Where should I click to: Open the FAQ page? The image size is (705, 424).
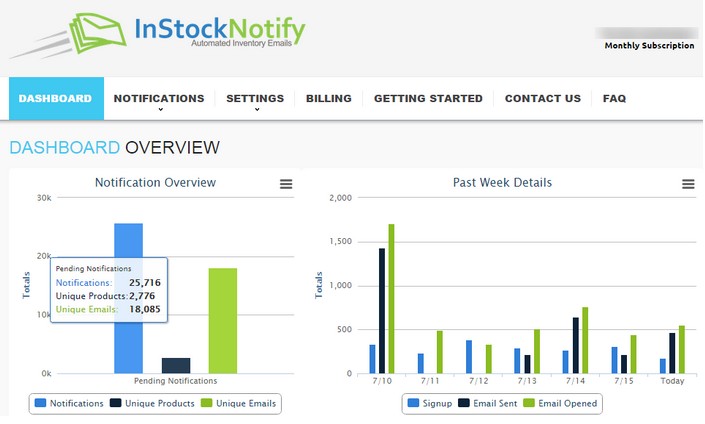pyautogui.click(x=614, y=99)
